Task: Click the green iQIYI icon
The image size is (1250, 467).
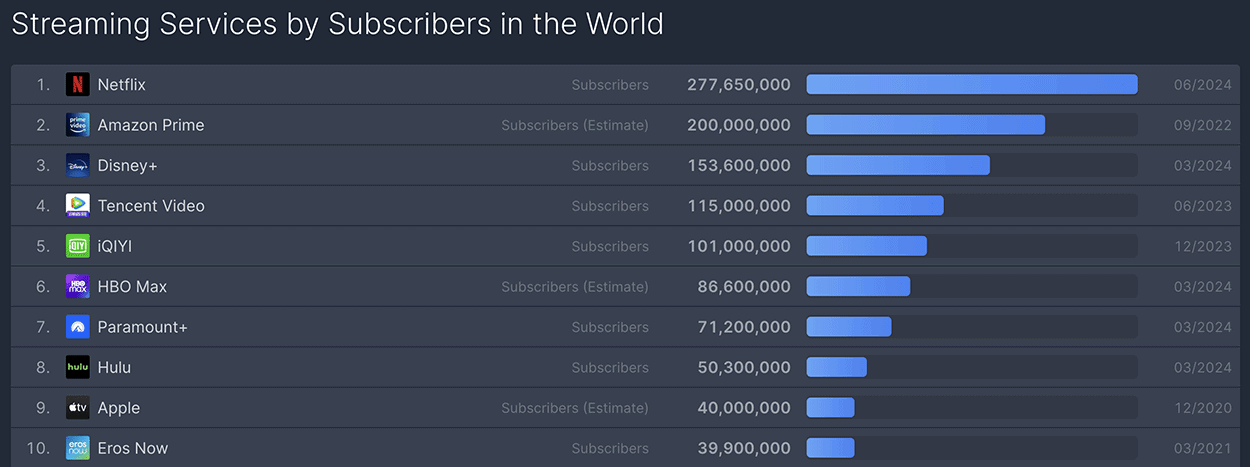Action: coord(78,246)
